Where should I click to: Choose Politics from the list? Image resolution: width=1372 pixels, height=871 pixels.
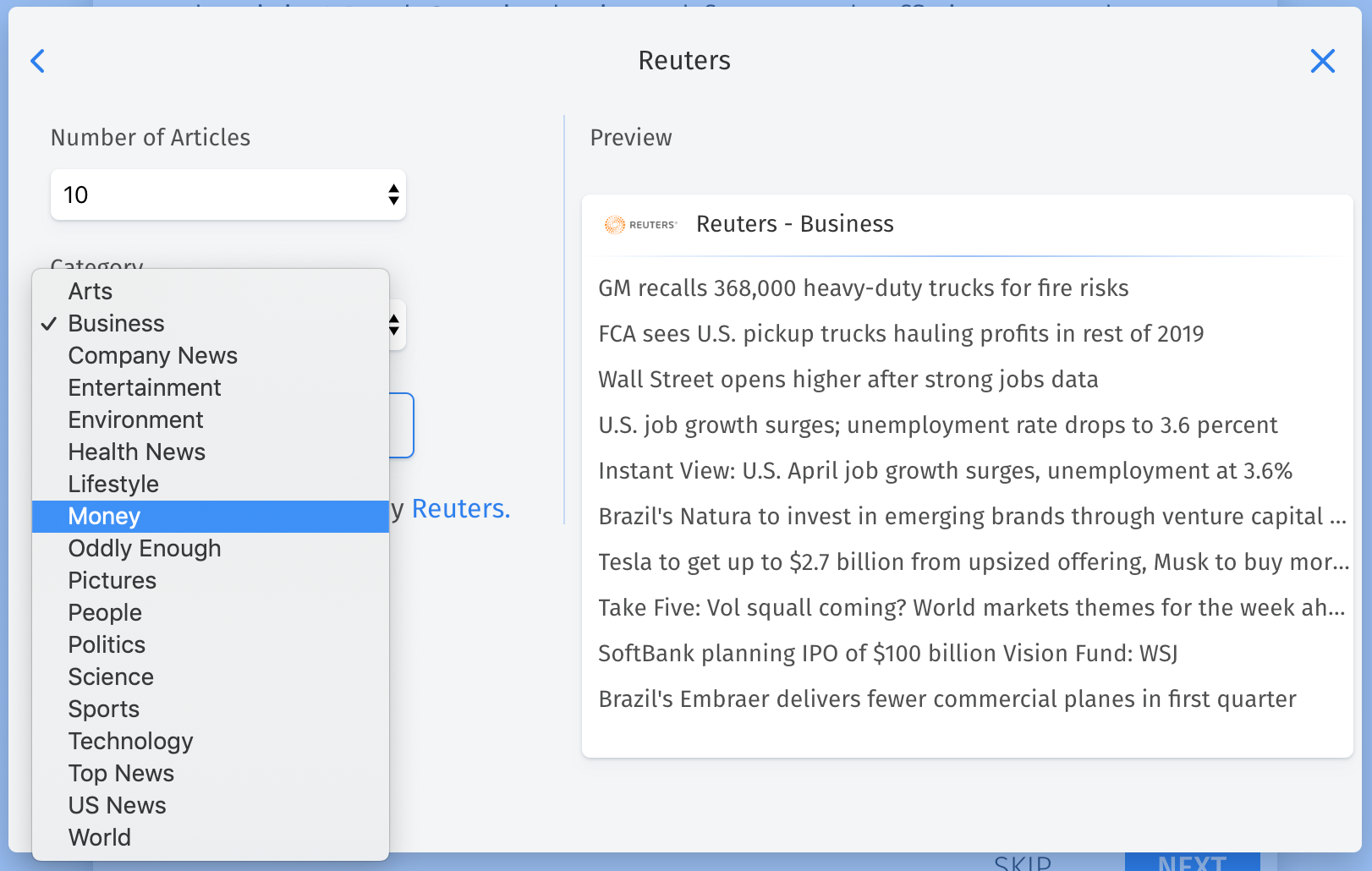click(x=211, y=644)
